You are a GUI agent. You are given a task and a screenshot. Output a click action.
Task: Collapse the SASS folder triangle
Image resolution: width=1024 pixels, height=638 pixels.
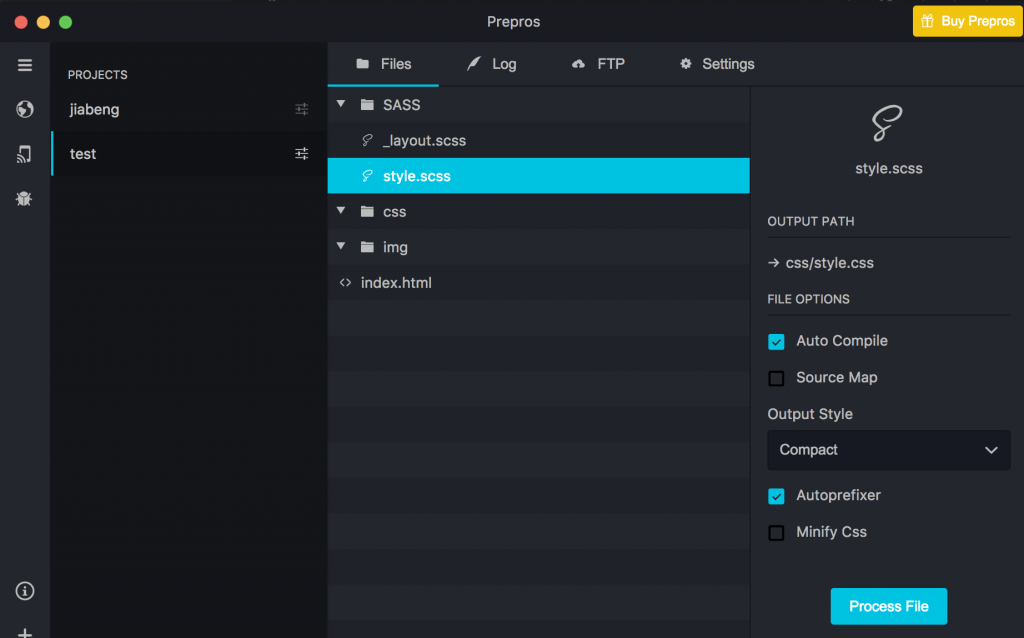tap(341, 104)
